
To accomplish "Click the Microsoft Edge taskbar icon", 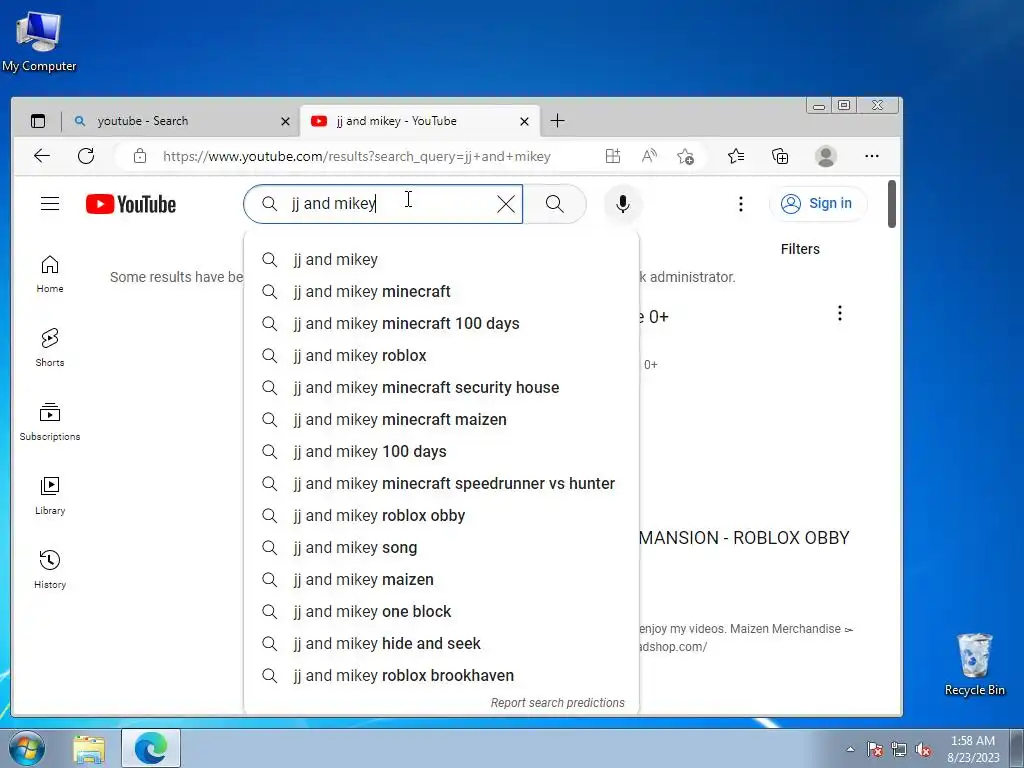I will coord(151,748).
